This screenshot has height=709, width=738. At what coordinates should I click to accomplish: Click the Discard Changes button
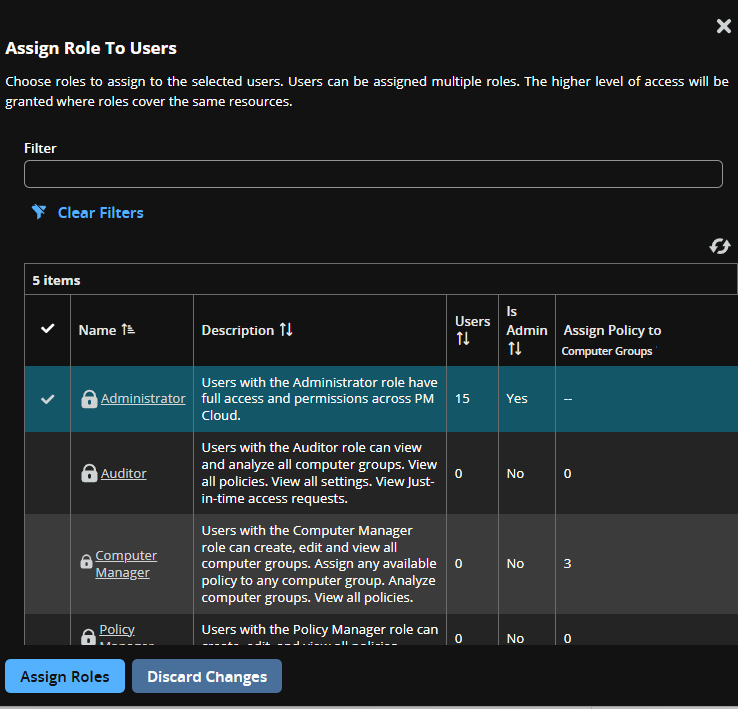[x=207, y=676]
